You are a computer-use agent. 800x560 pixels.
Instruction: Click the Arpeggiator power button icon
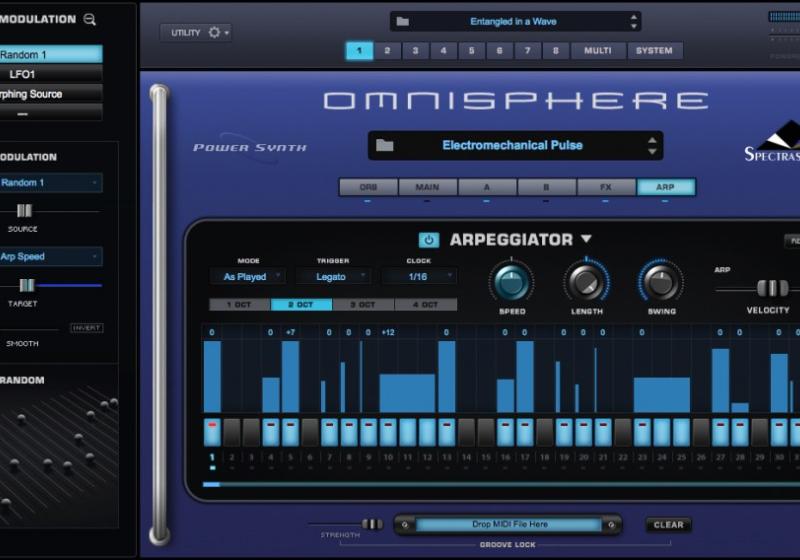click(x=428, y=240)
